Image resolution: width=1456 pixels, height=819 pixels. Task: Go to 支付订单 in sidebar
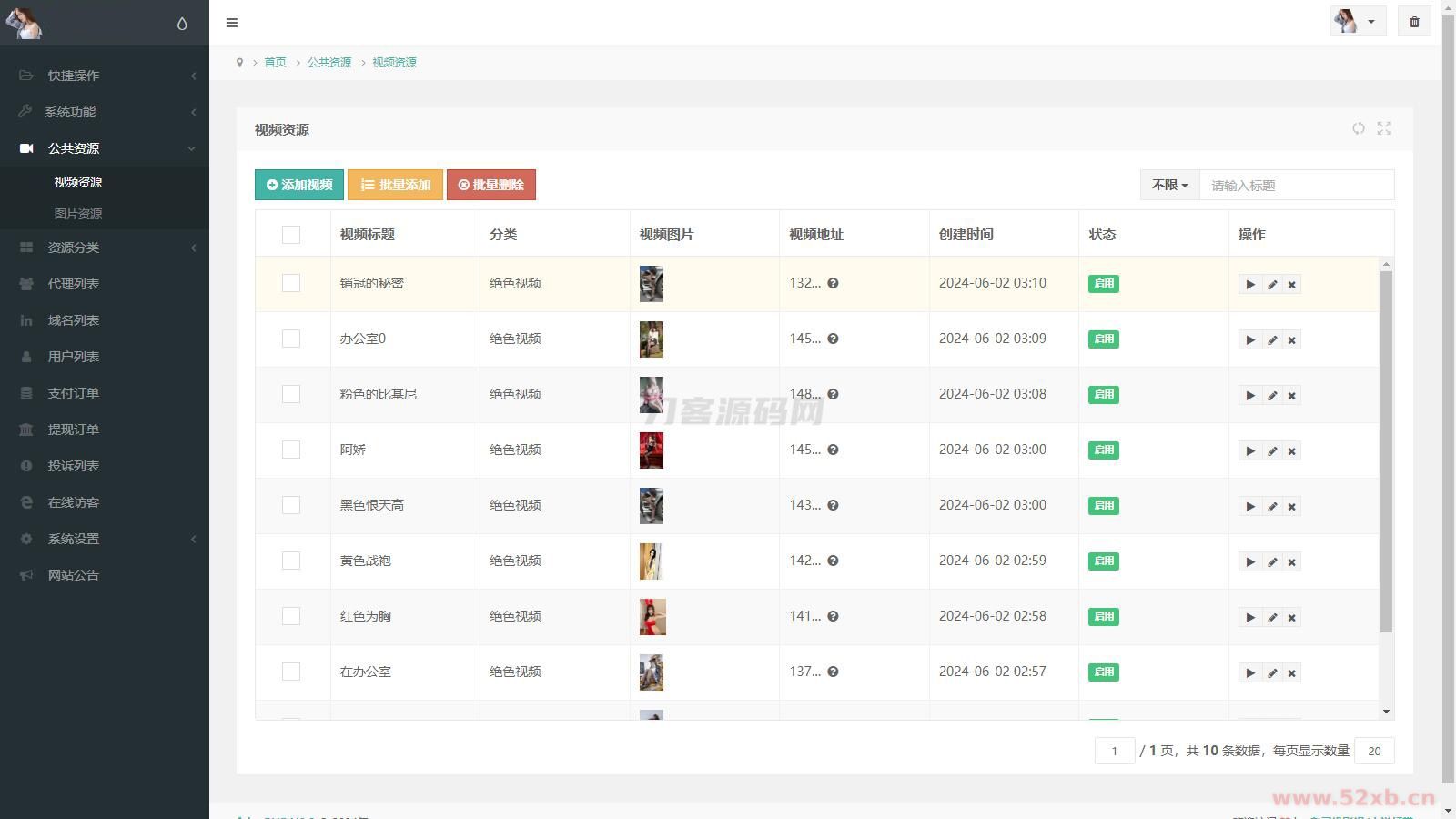click(x=74, y=393)
